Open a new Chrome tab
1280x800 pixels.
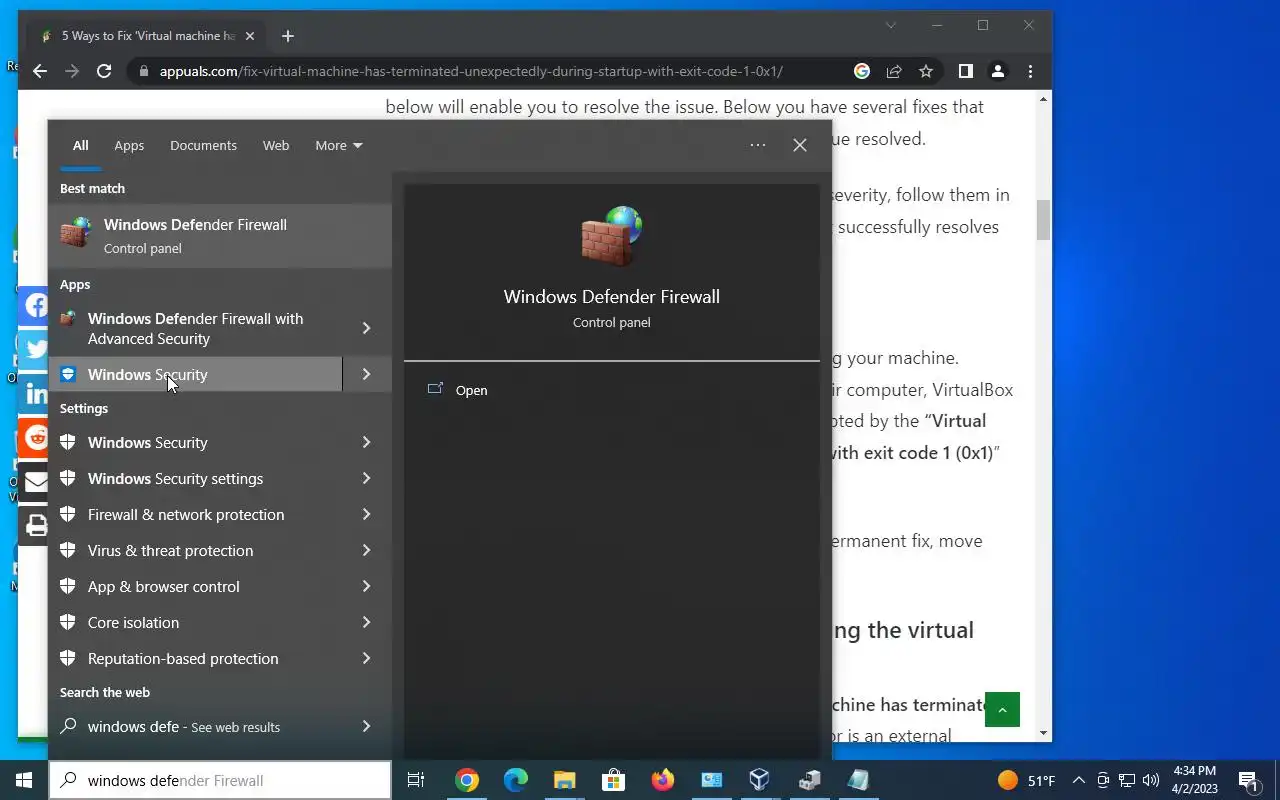[288, 36]
